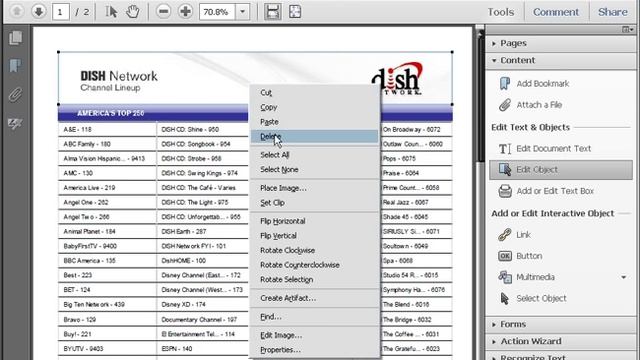Choose Properties... in context menu
Image resolution: width=640 pixels, height=360 pixels.
click(314, 350)
